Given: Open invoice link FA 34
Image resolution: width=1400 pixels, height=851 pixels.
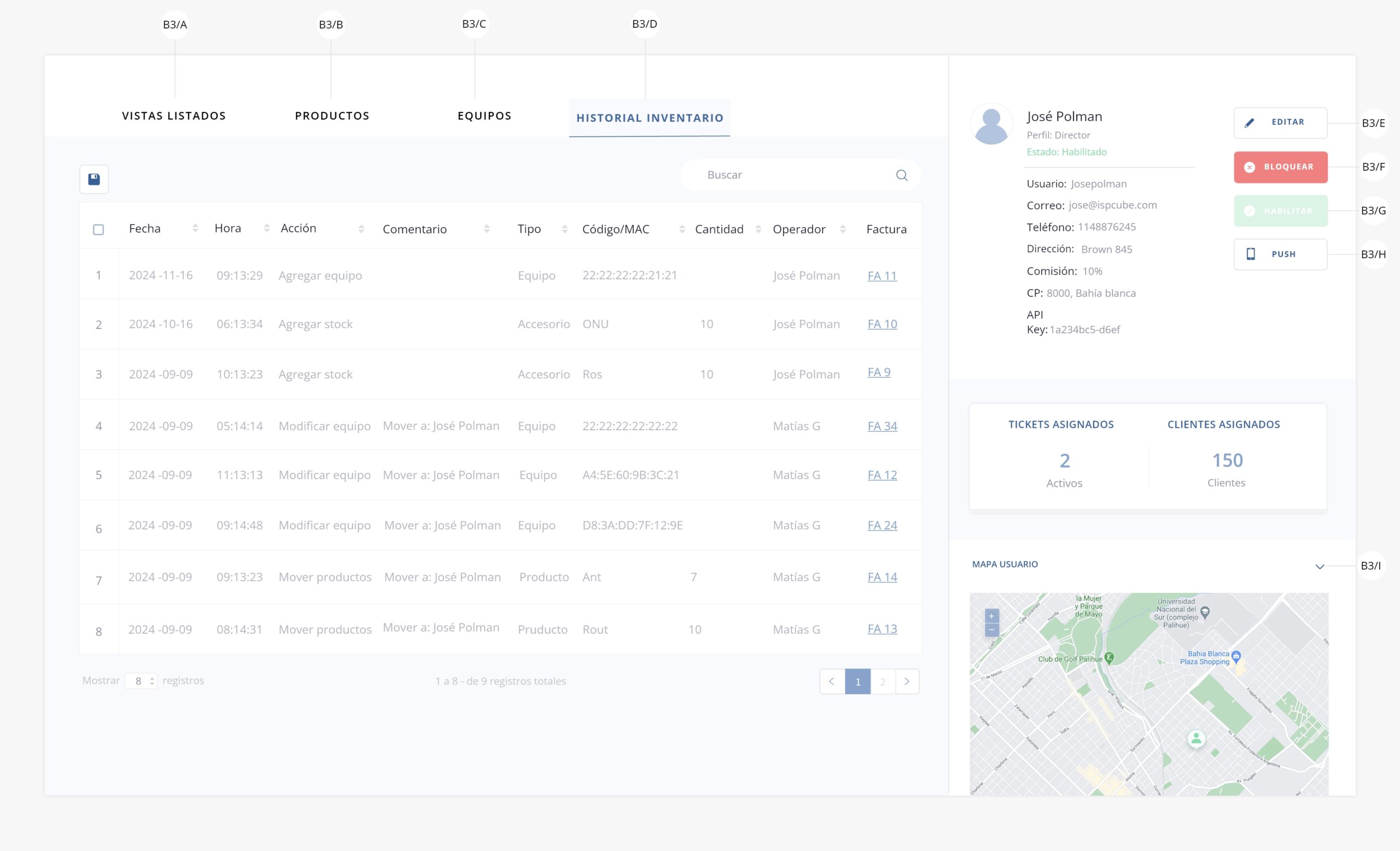Looking at the screenshot, I should (x=882, y=426).
